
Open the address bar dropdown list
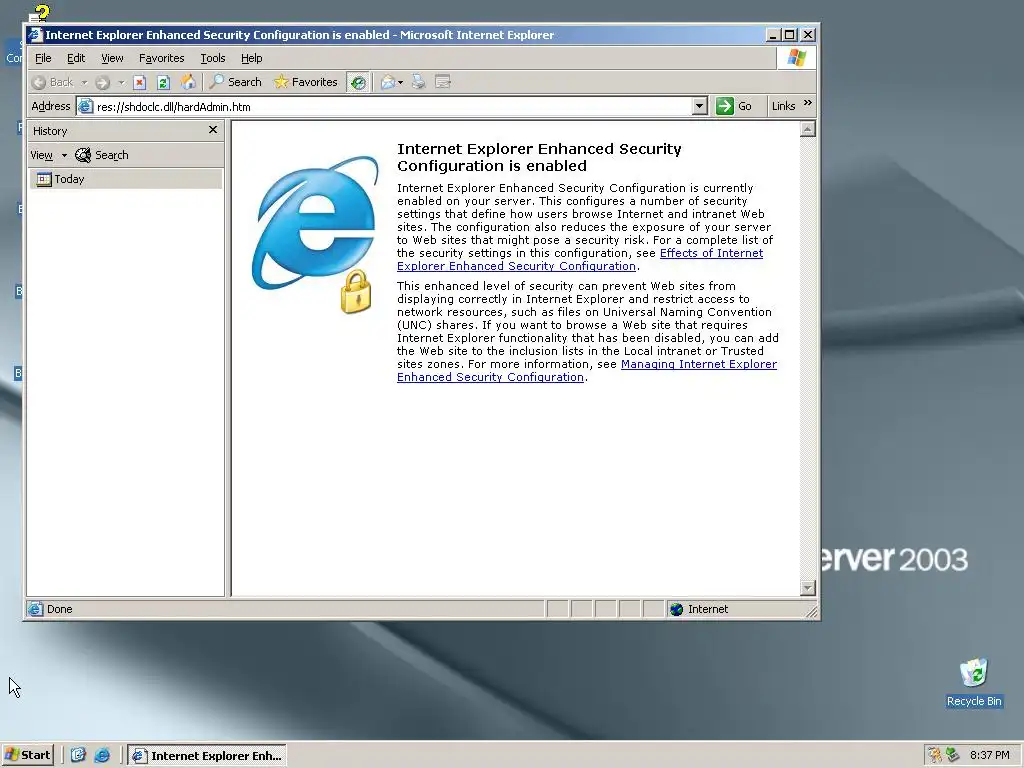point(699,106)
